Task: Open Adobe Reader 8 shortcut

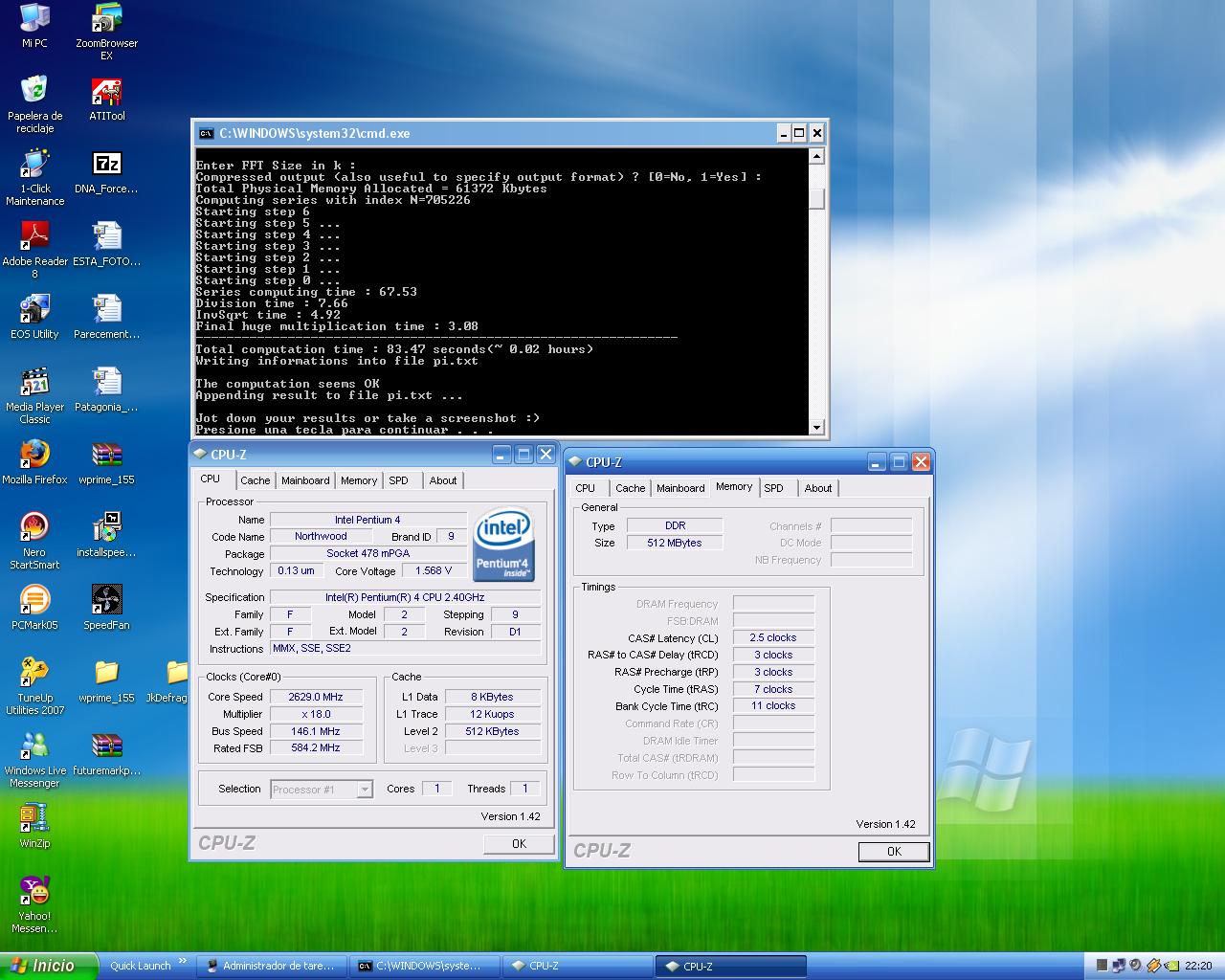Action: 34,250
